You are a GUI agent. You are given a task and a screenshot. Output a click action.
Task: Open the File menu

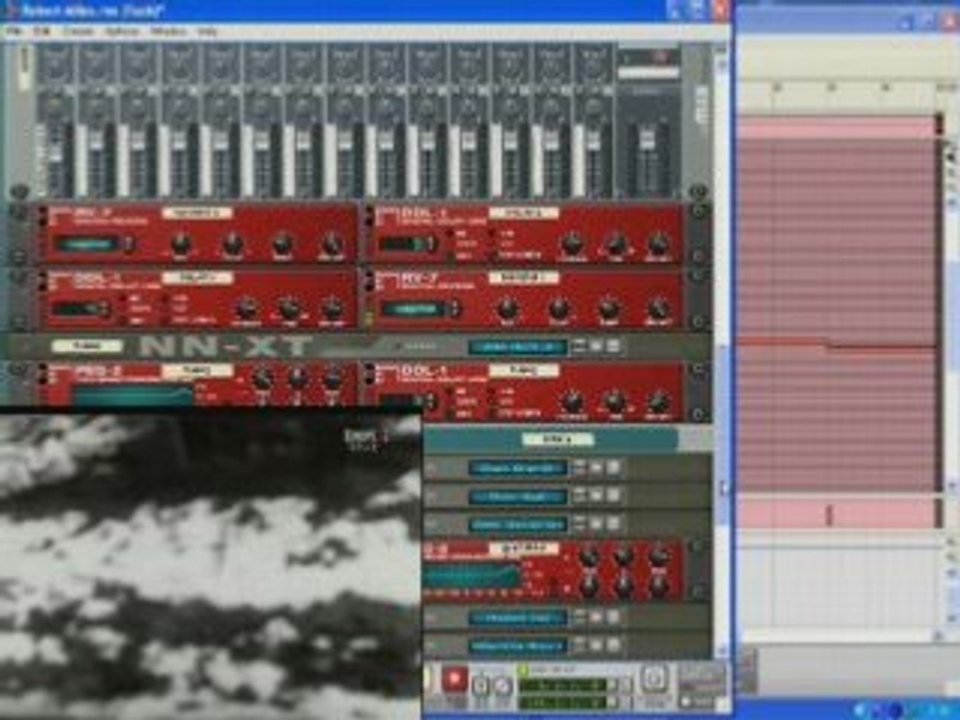15,31
